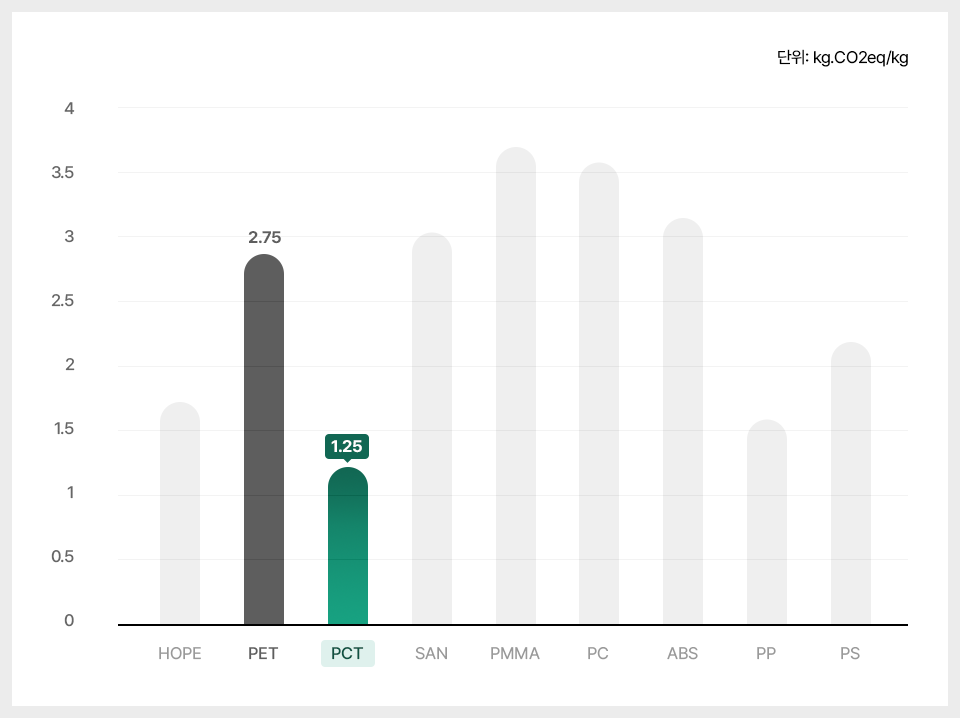Click the dark gray PET bar
Viewport: 960px width, 718px height.
[x=264, y=440]
